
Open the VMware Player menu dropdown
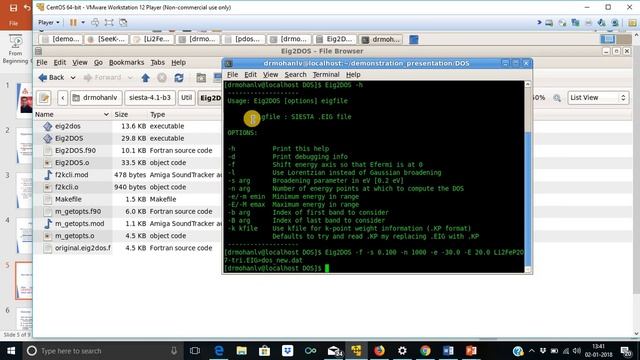pyautogui.click(x=49, y=22)
